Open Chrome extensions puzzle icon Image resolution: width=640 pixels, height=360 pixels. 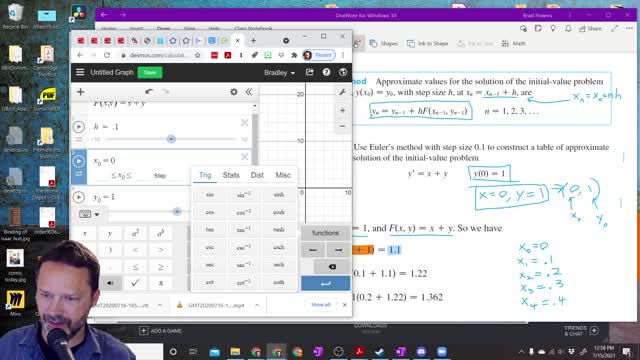tap(294, 55)
